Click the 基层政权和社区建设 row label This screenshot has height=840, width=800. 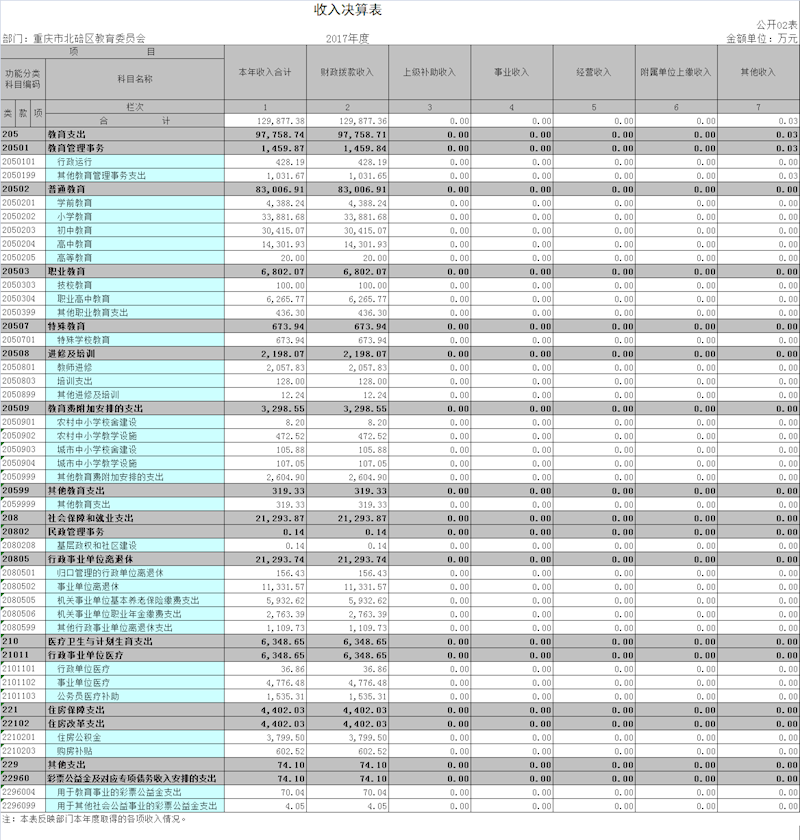coord(97,546)
